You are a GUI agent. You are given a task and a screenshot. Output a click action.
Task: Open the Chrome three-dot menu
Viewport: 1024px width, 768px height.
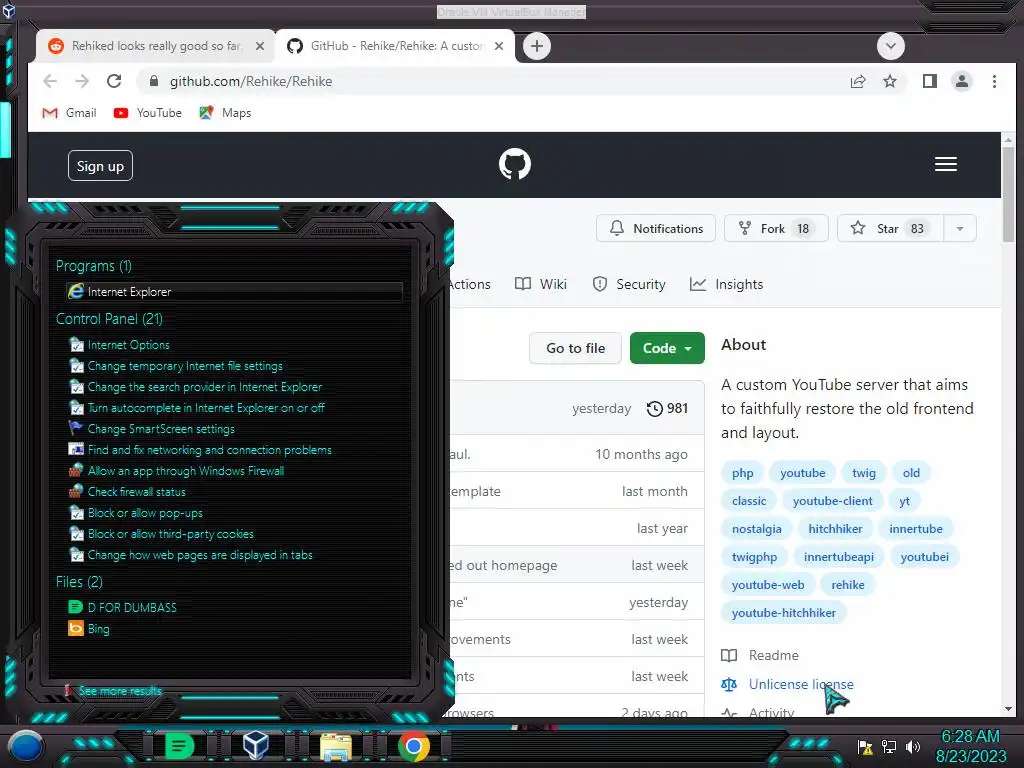994,81
